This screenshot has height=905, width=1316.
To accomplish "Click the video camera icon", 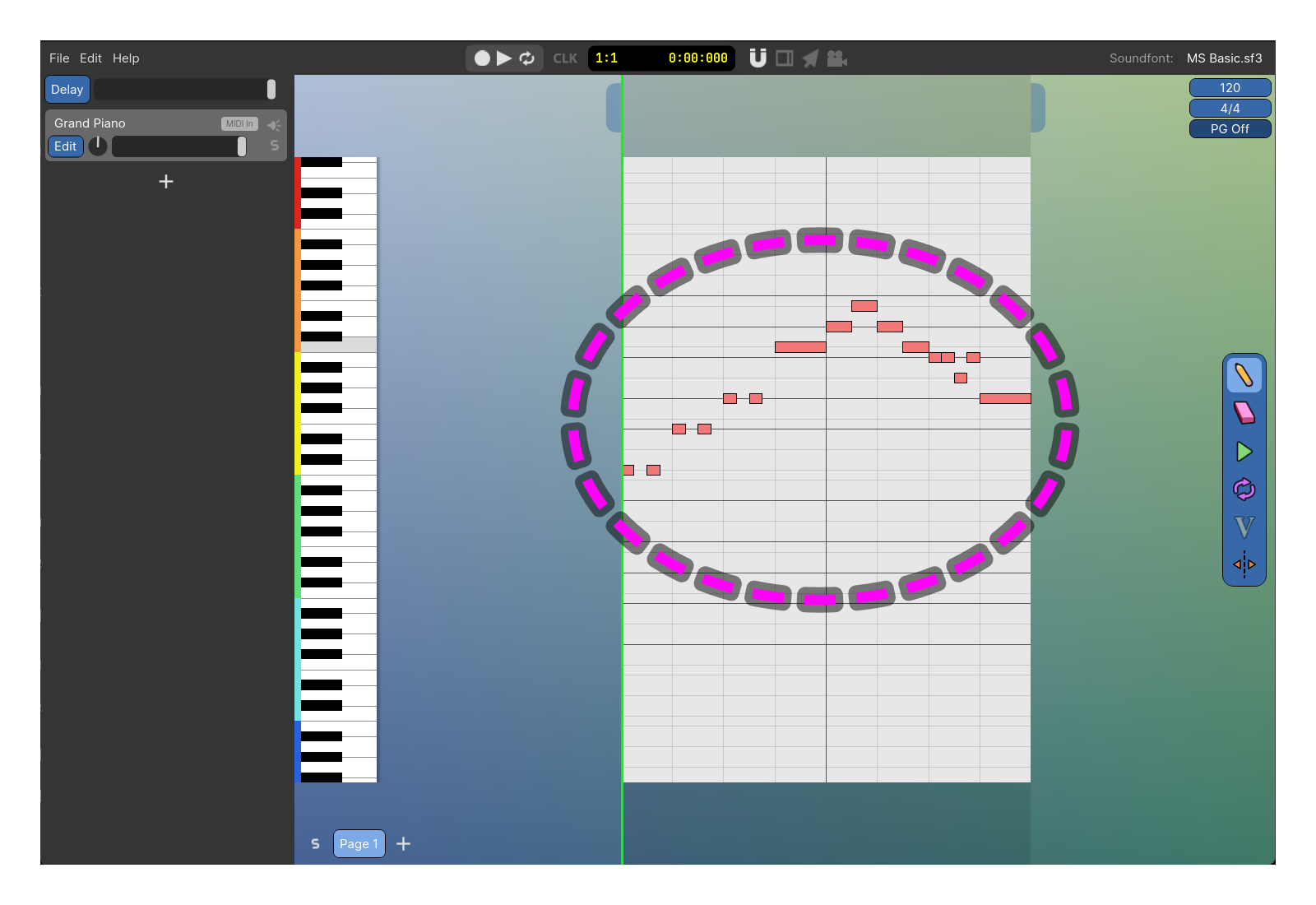I will pos(836,58).
